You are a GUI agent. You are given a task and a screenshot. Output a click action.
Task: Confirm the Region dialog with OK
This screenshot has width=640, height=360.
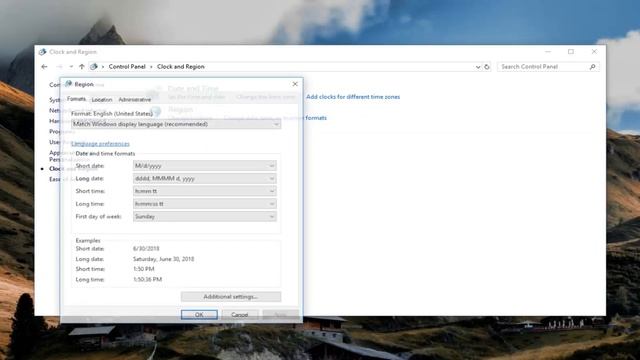coord(199,315)
